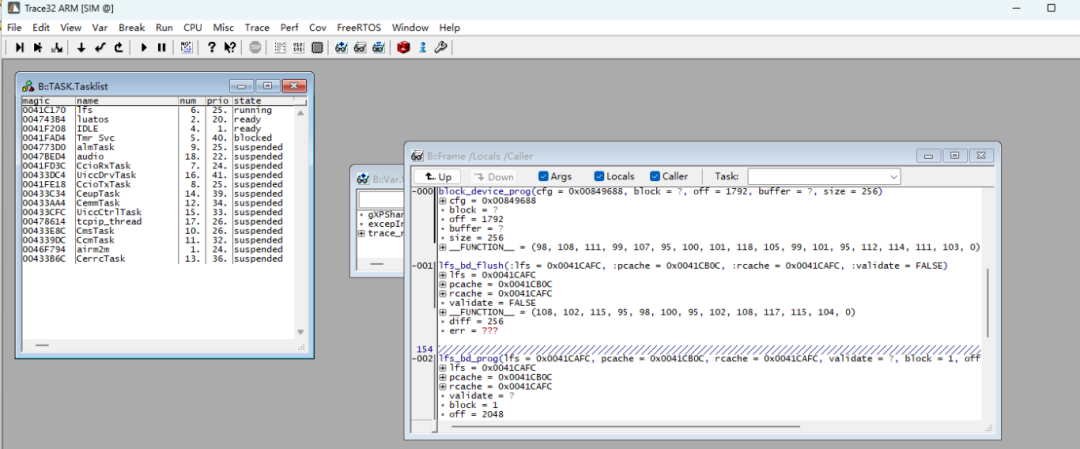This screenshot has height=449, width=1080.
Task: Click the Down button in Frame window
Action: click(x=495, y=177)
